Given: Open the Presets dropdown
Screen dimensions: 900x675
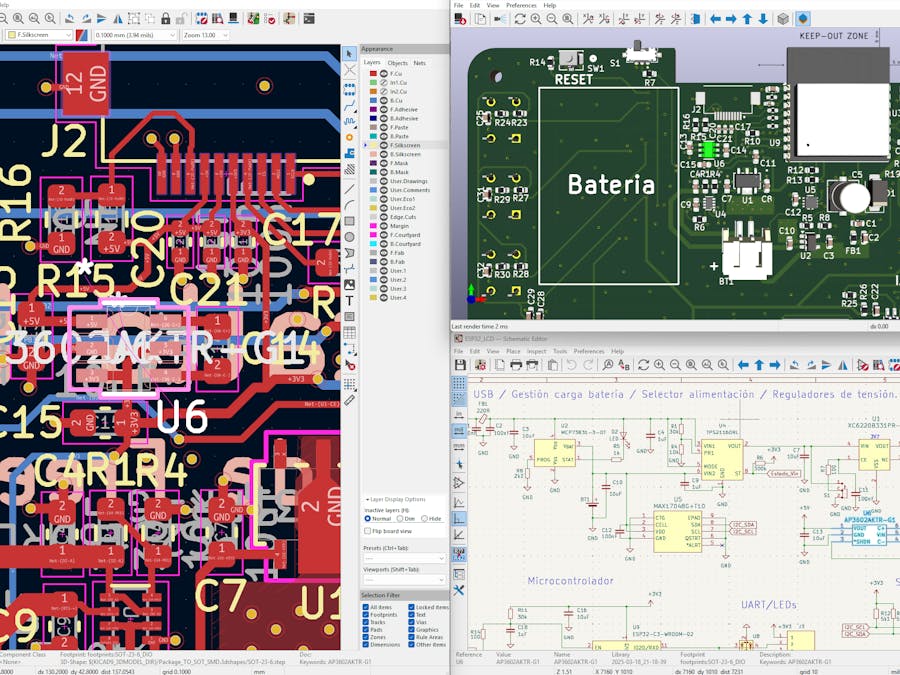Looking at the screenshot, I should [x=404, y=558].
